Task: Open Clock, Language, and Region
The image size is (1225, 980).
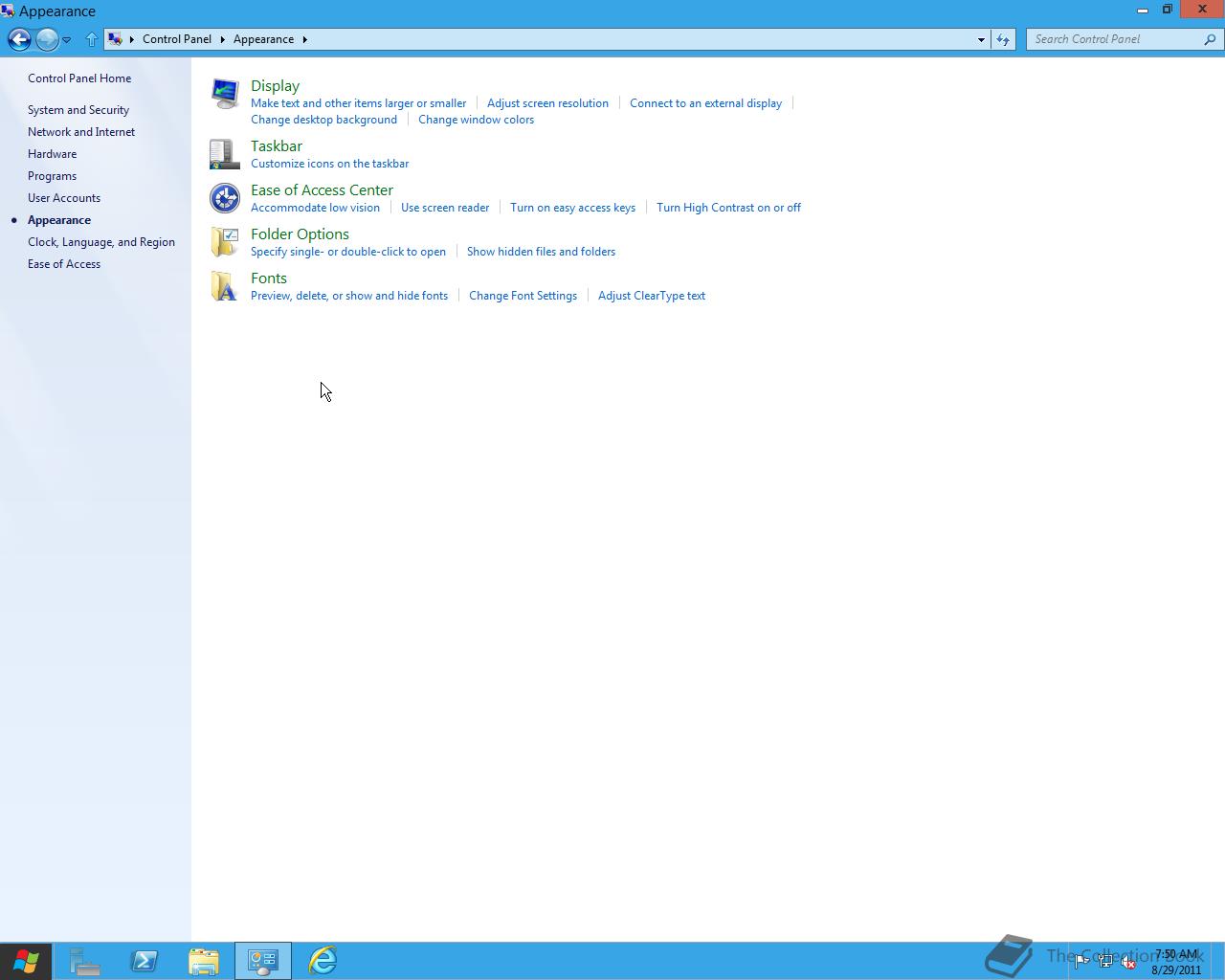Action: pos(101,242)
